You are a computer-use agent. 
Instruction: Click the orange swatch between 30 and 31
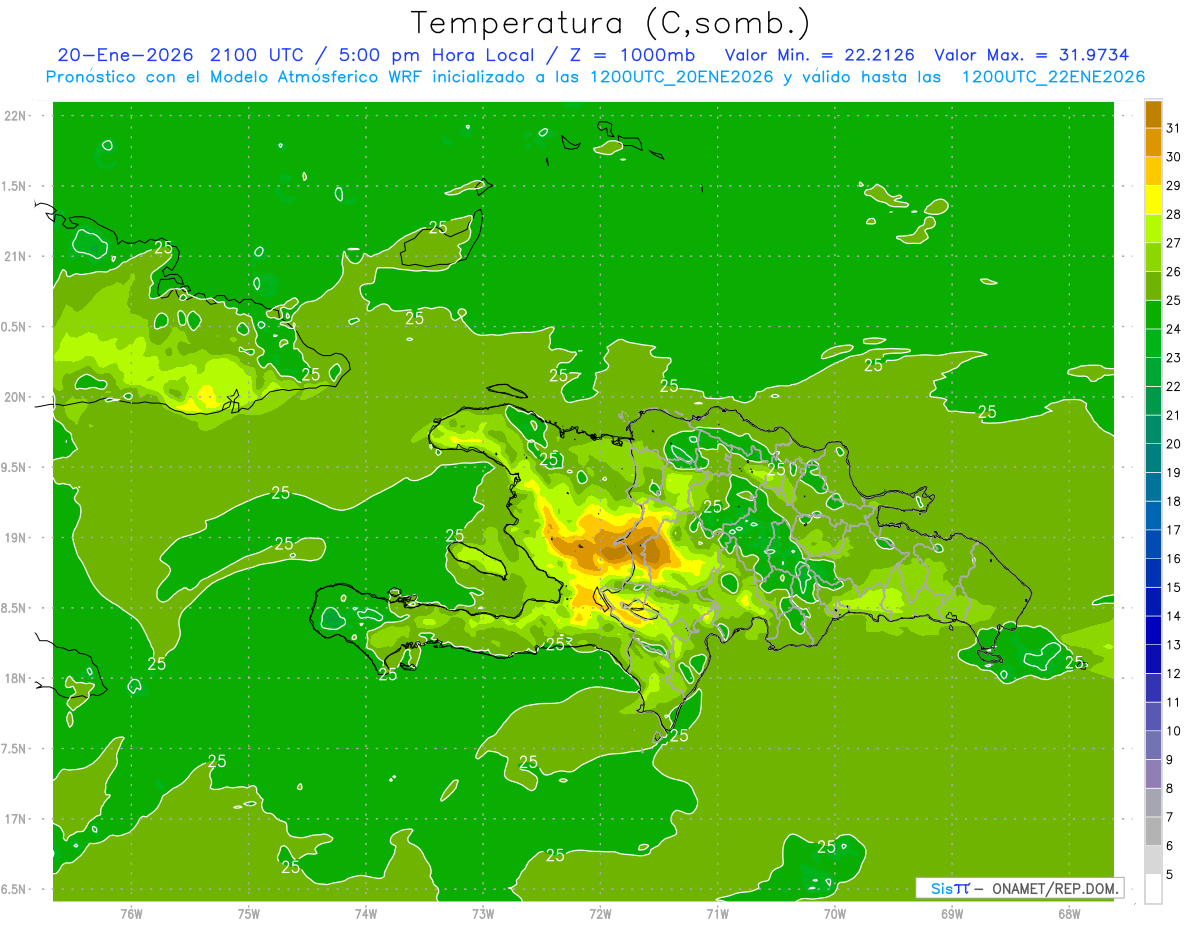click(1153, 142)
